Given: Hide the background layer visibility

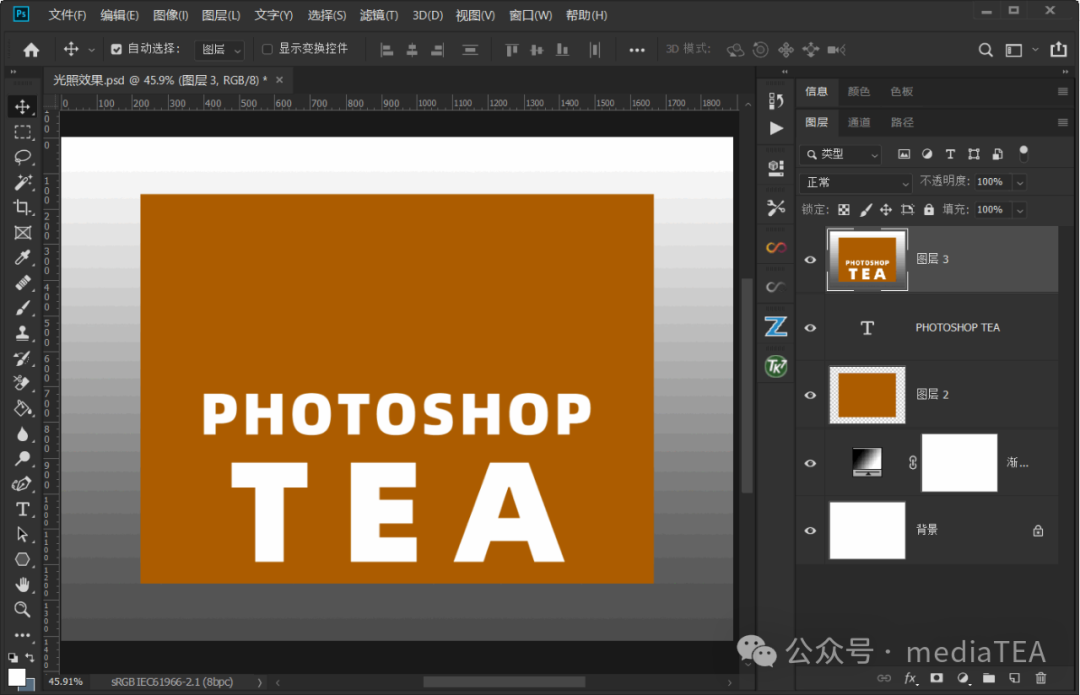Looking at the screenshot, I should point(811,530).
